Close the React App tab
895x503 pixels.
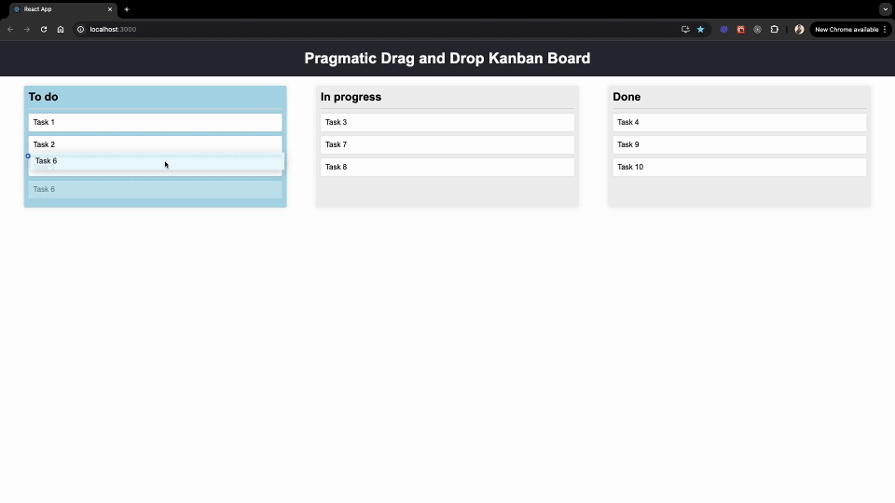[110, 9]
